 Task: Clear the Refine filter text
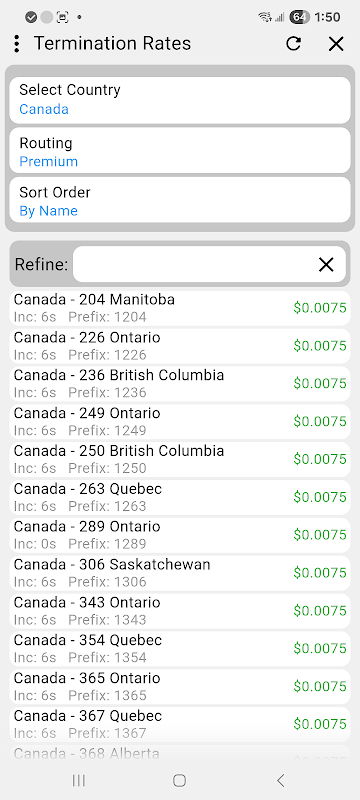(326, 264)
